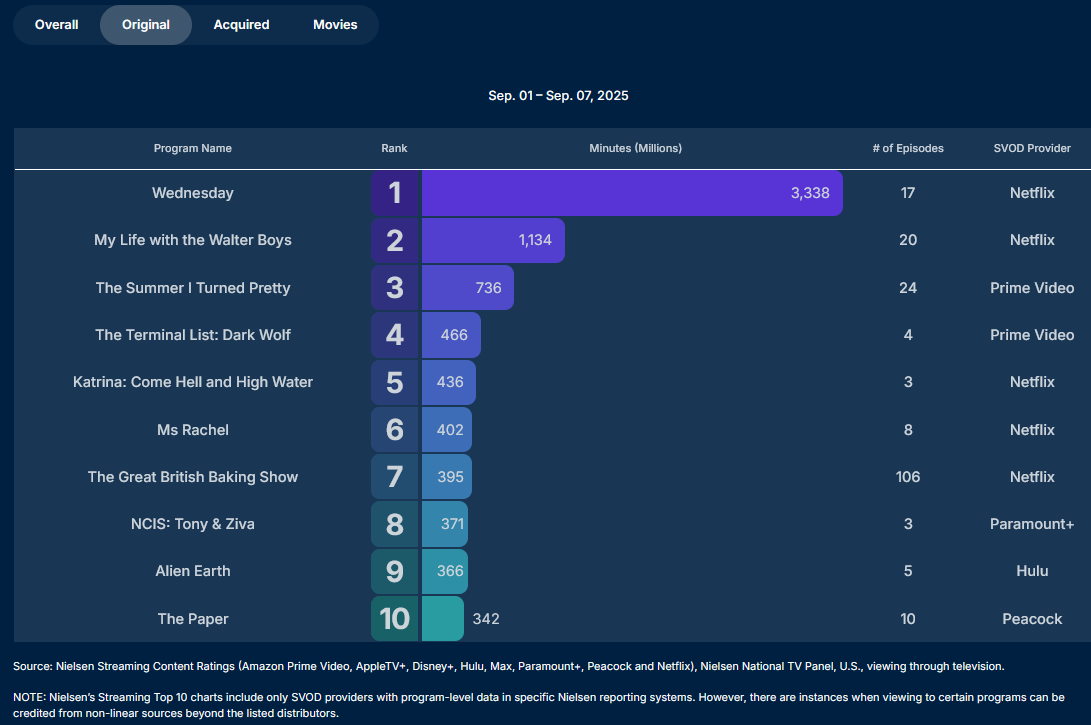Viewport: 1091px width, 725px height.
Task: Click the Sep. 01 – Sep. 07, 2025 date range
Action: (558, 96)
